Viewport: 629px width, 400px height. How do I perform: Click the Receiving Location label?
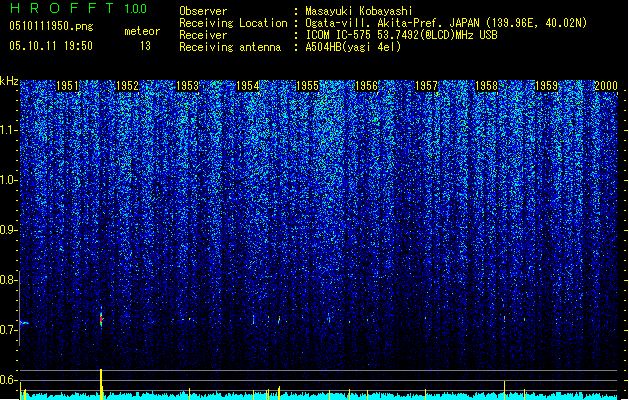[233, 23]
